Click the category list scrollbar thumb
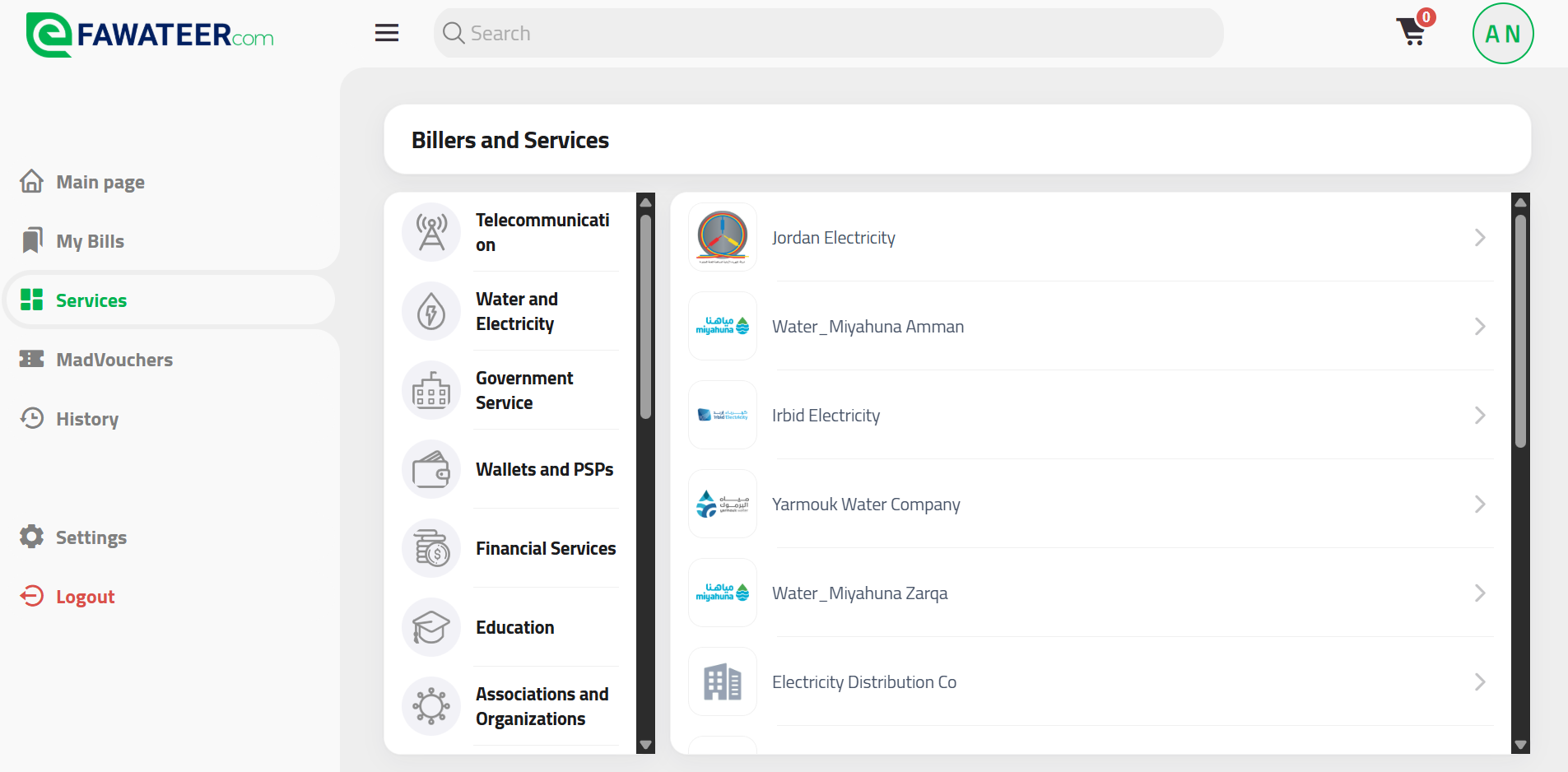 646,317
